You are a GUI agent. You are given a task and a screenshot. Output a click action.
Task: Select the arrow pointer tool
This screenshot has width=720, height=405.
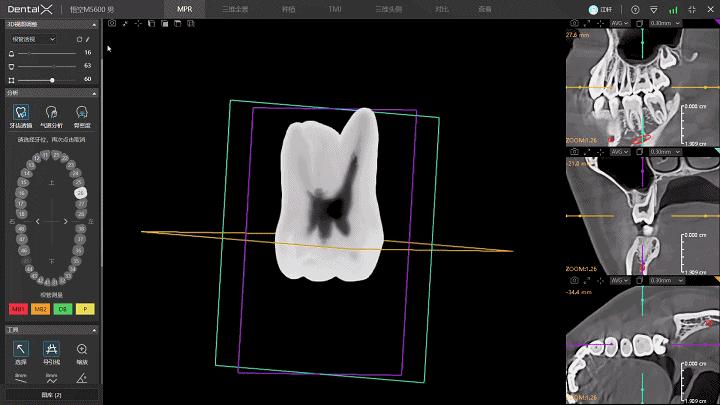(x=21, y=349)
